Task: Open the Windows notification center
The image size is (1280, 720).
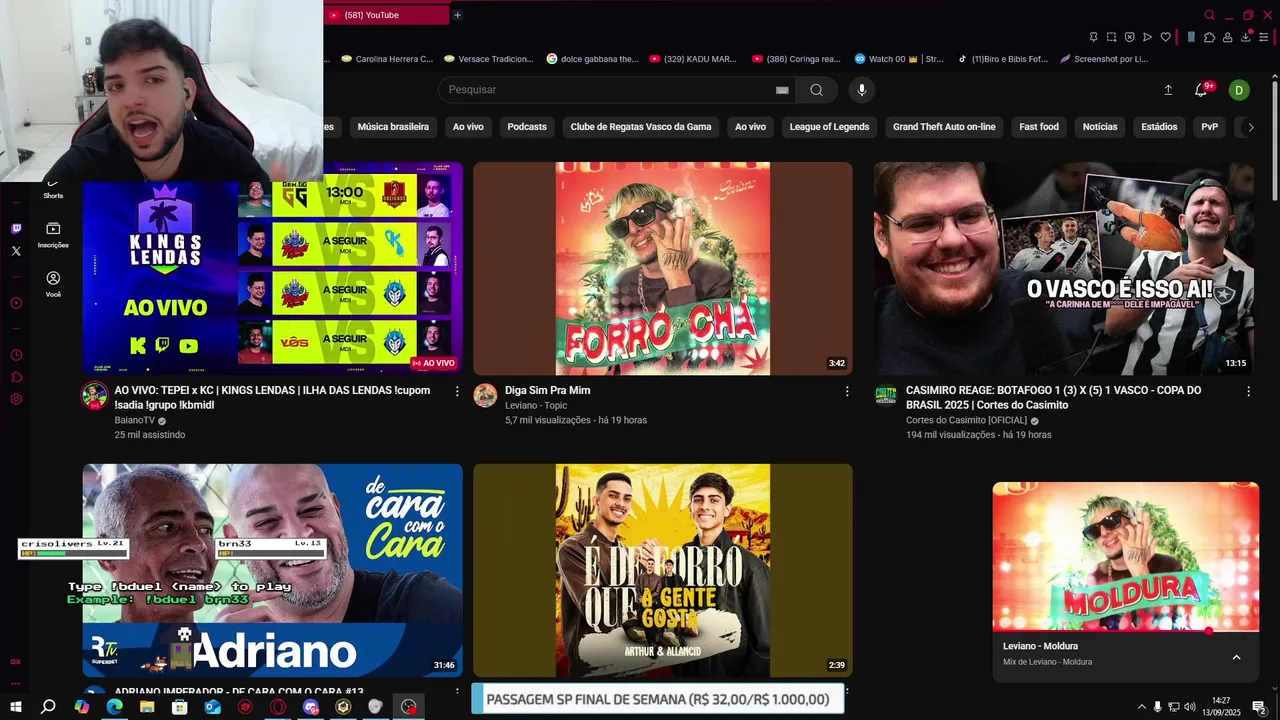Action: point(1259,707)
